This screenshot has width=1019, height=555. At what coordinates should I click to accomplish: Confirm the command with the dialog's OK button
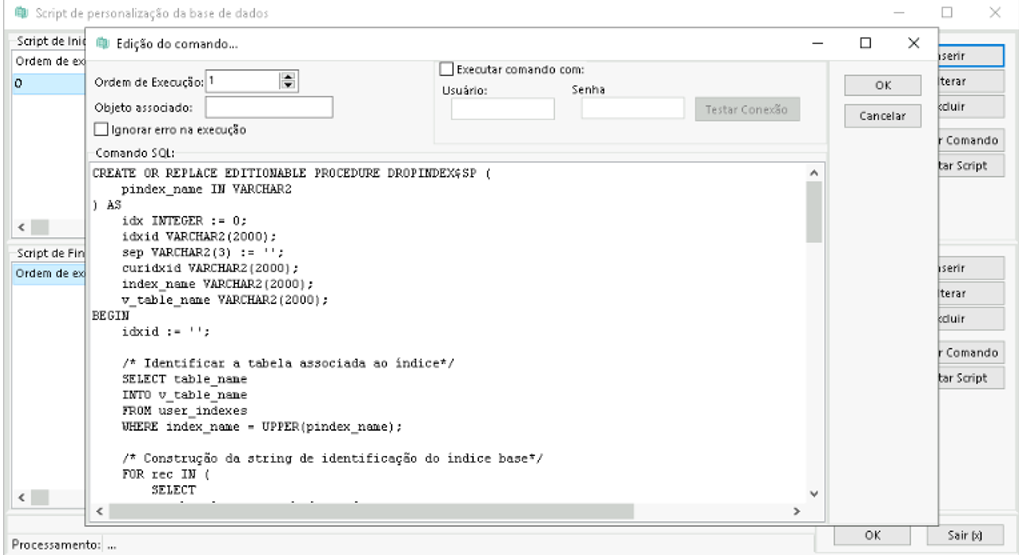883,85
